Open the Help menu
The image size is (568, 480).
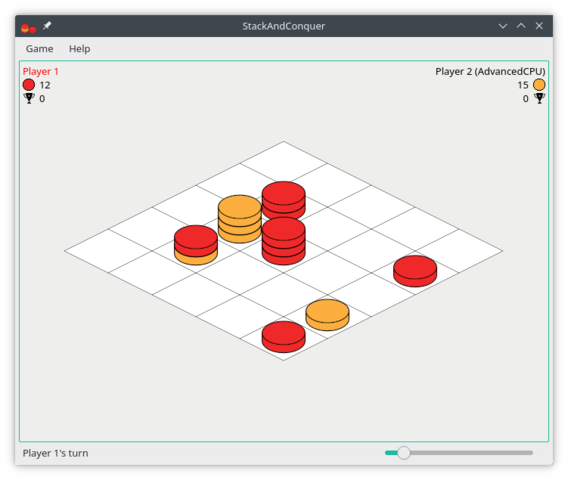tap(79, 49)
